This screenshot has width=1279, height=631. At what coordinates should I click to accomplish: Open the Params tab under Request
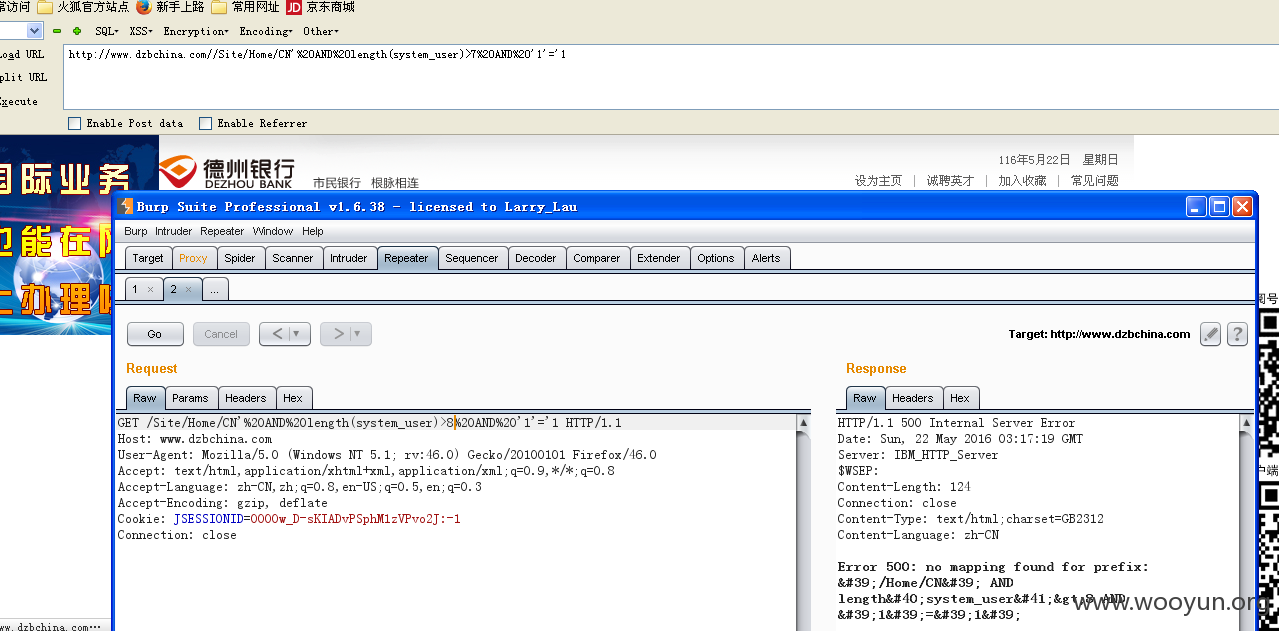pos(190,398)
